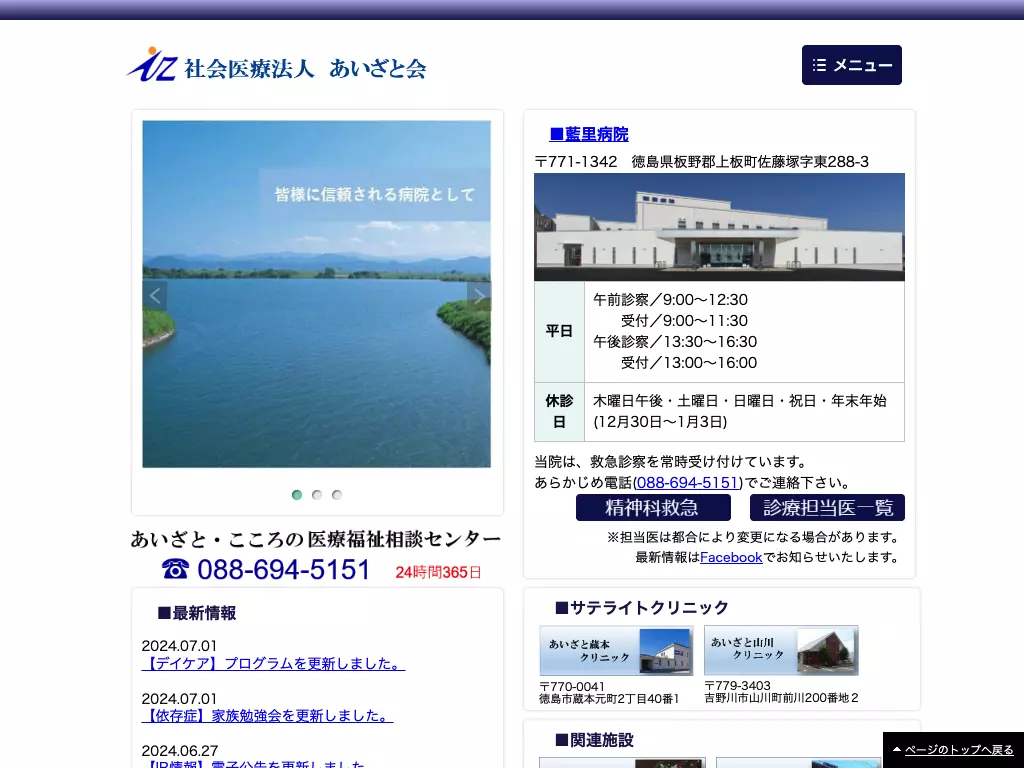Go to previous slide with left arrow
This screenshot has width=1024, height=768.
coord(155,296)
